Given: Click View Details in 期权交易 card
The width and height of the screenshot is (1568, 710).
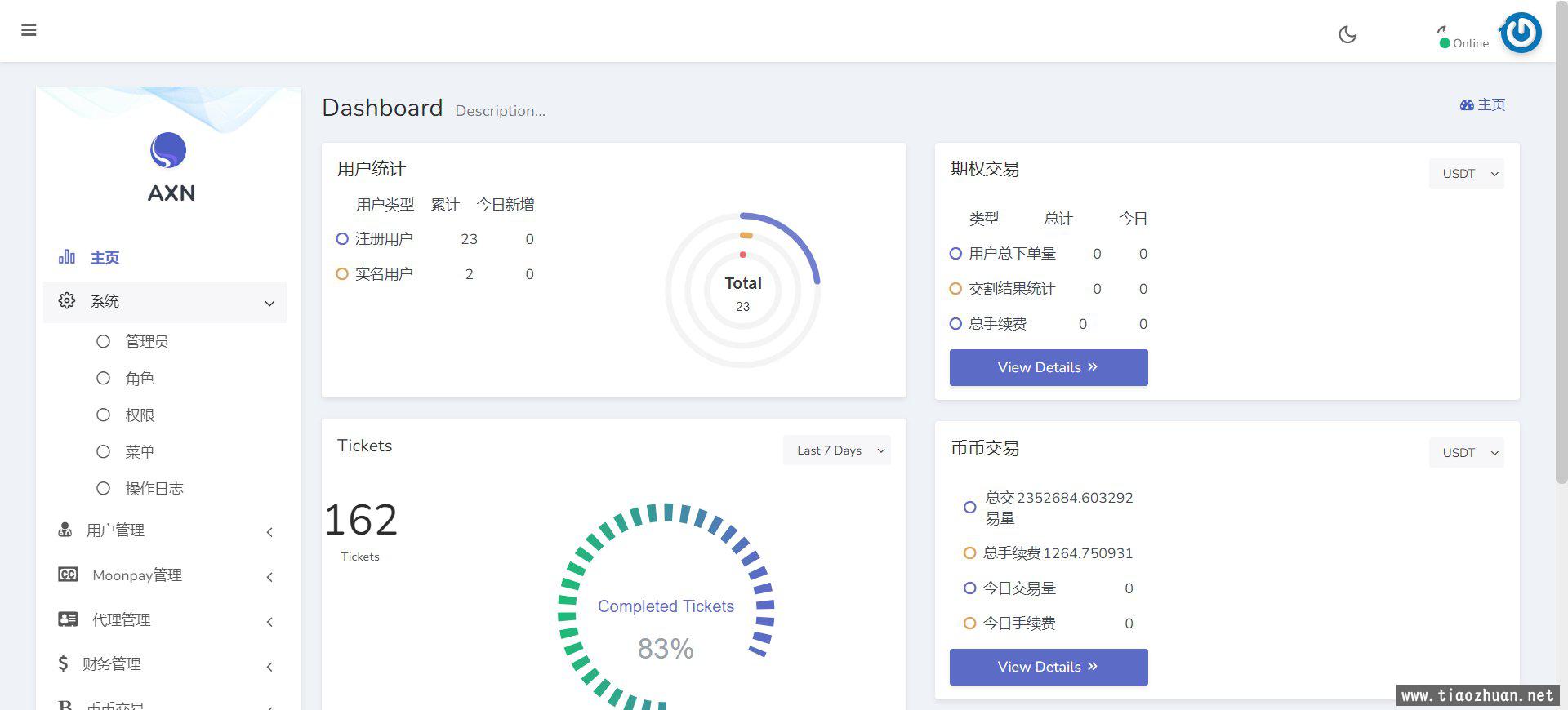Looking at the screenshot, I should pos(1048,367).
